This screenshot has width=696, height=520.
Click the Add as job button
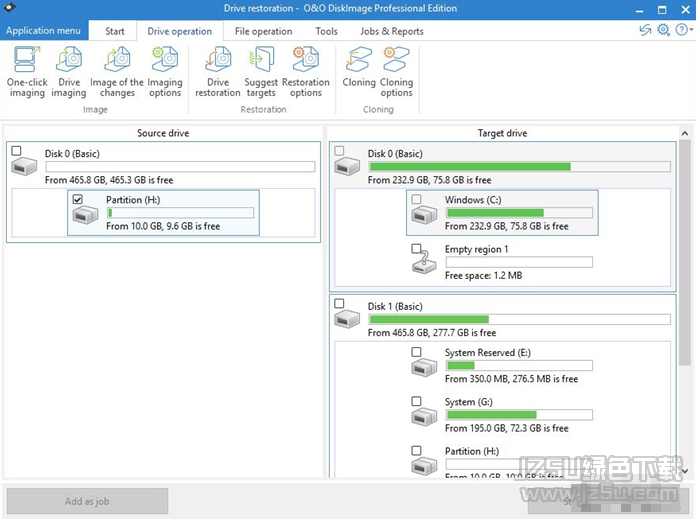click(x=87, y=501)
